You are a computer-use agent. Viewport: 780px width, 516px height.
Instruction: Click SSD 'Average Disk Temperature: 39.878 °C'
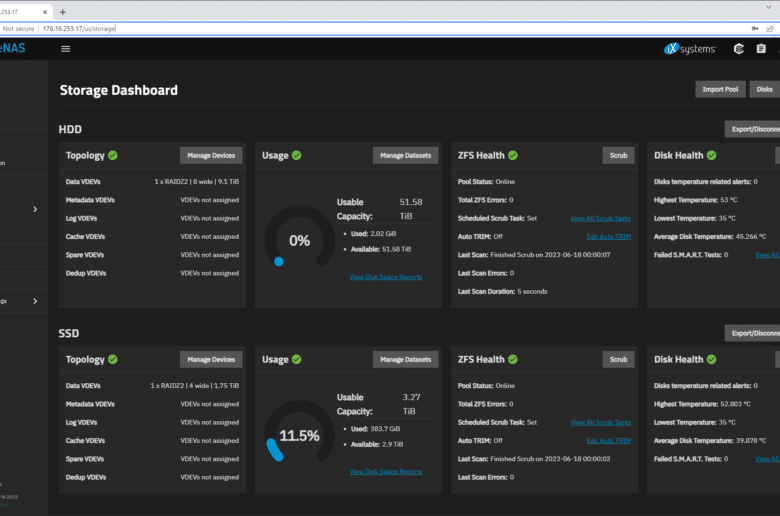click(x=710, y=440)
